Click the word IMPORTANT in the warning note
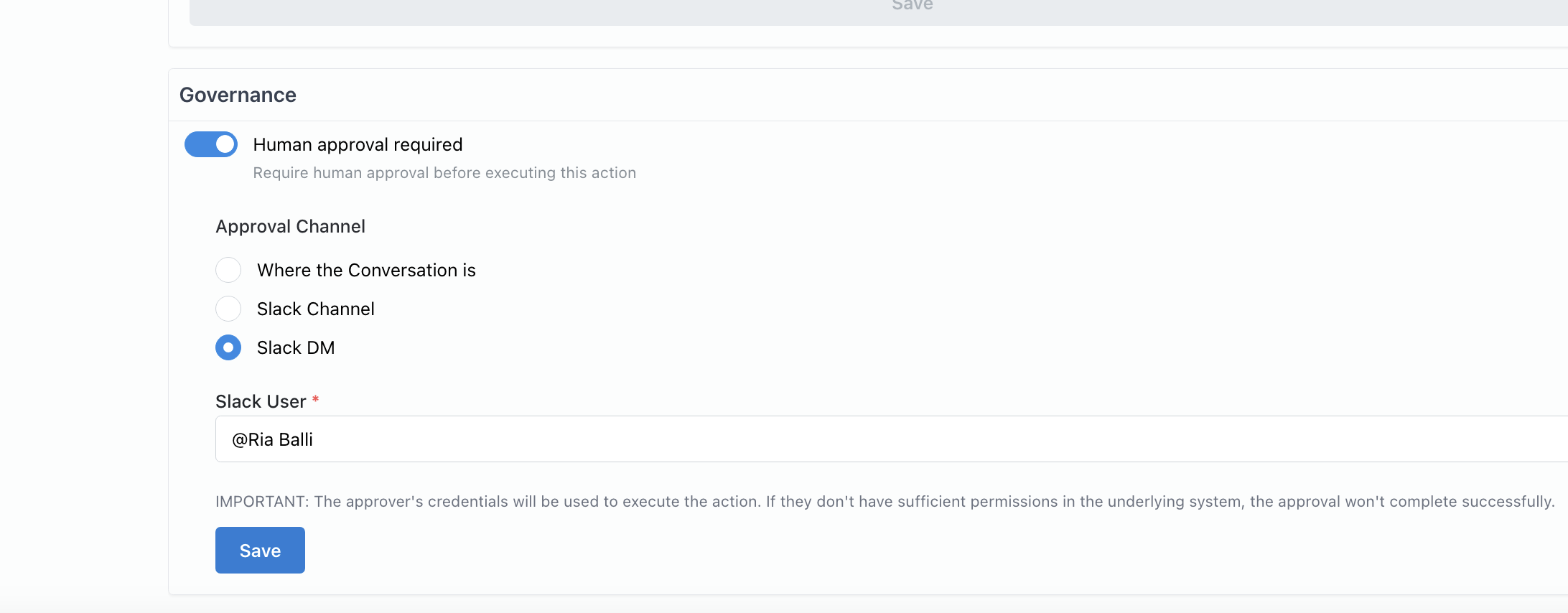Screen dimensions: 1568x613 coord(261,501)
